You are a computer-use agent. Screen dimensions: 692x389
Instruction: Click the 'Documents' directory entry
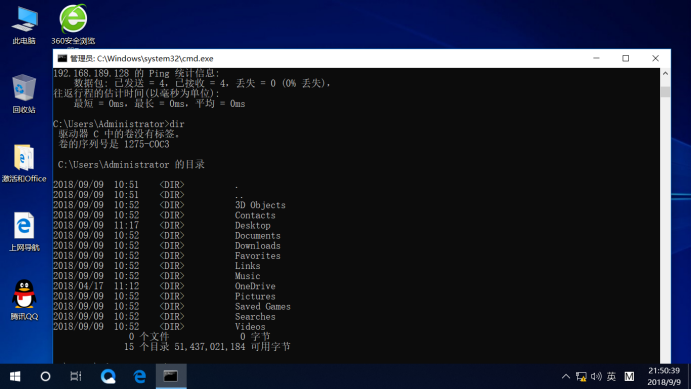[x=257, y=235]
